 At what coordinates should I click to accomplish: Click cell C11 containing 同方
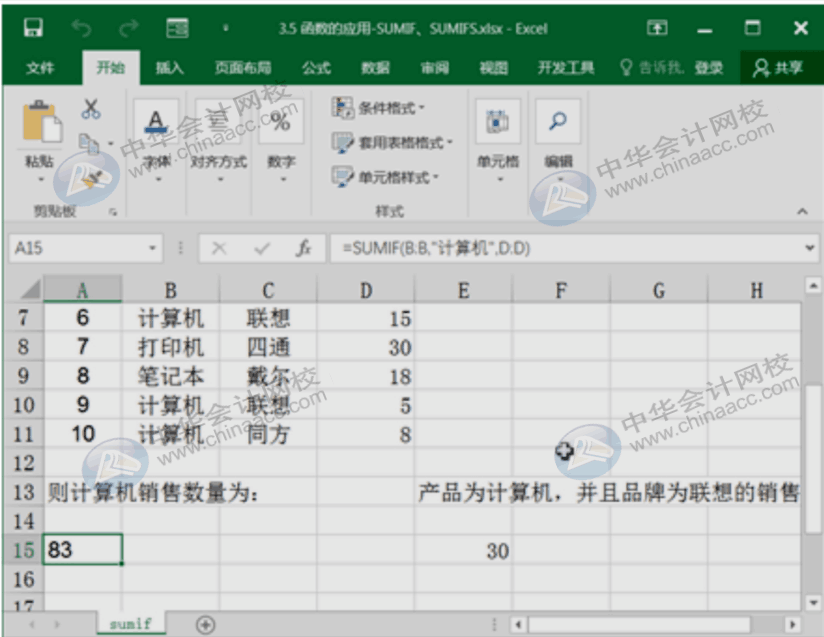(268, 434)
